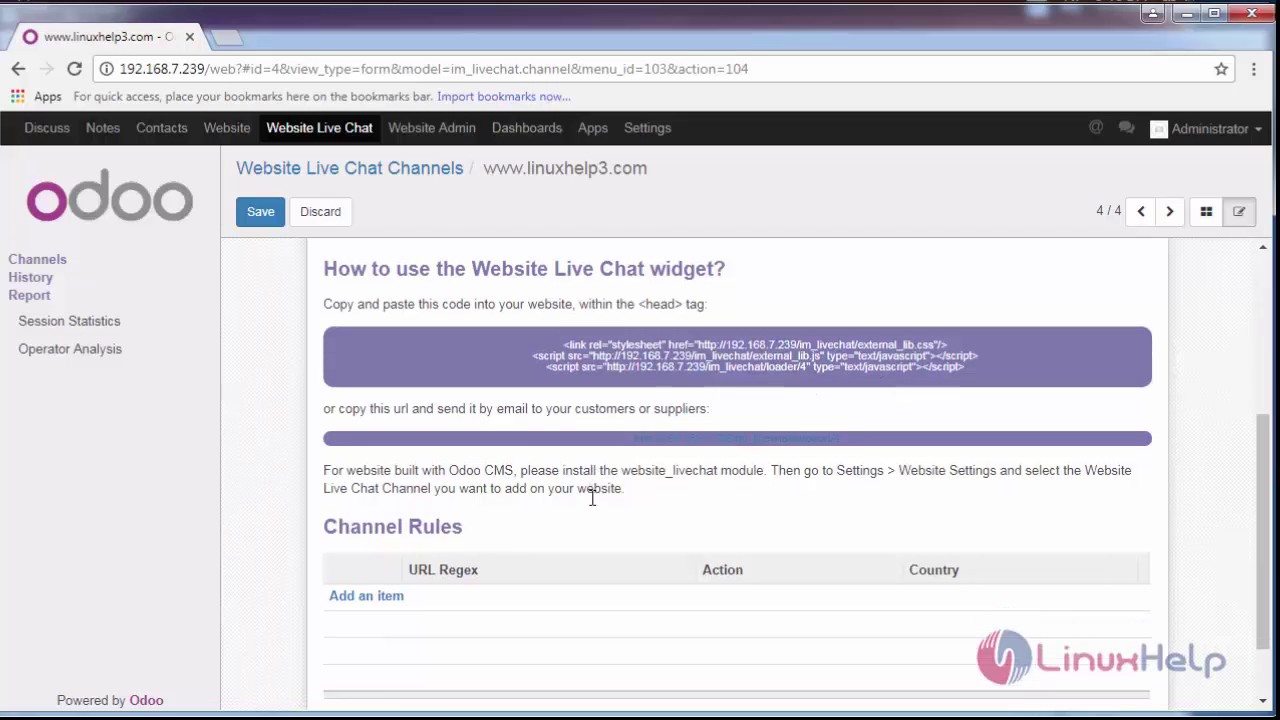Click the site info icon in address bar
The width and height of the screenshot is (1280, 720).
pos(106,69)
